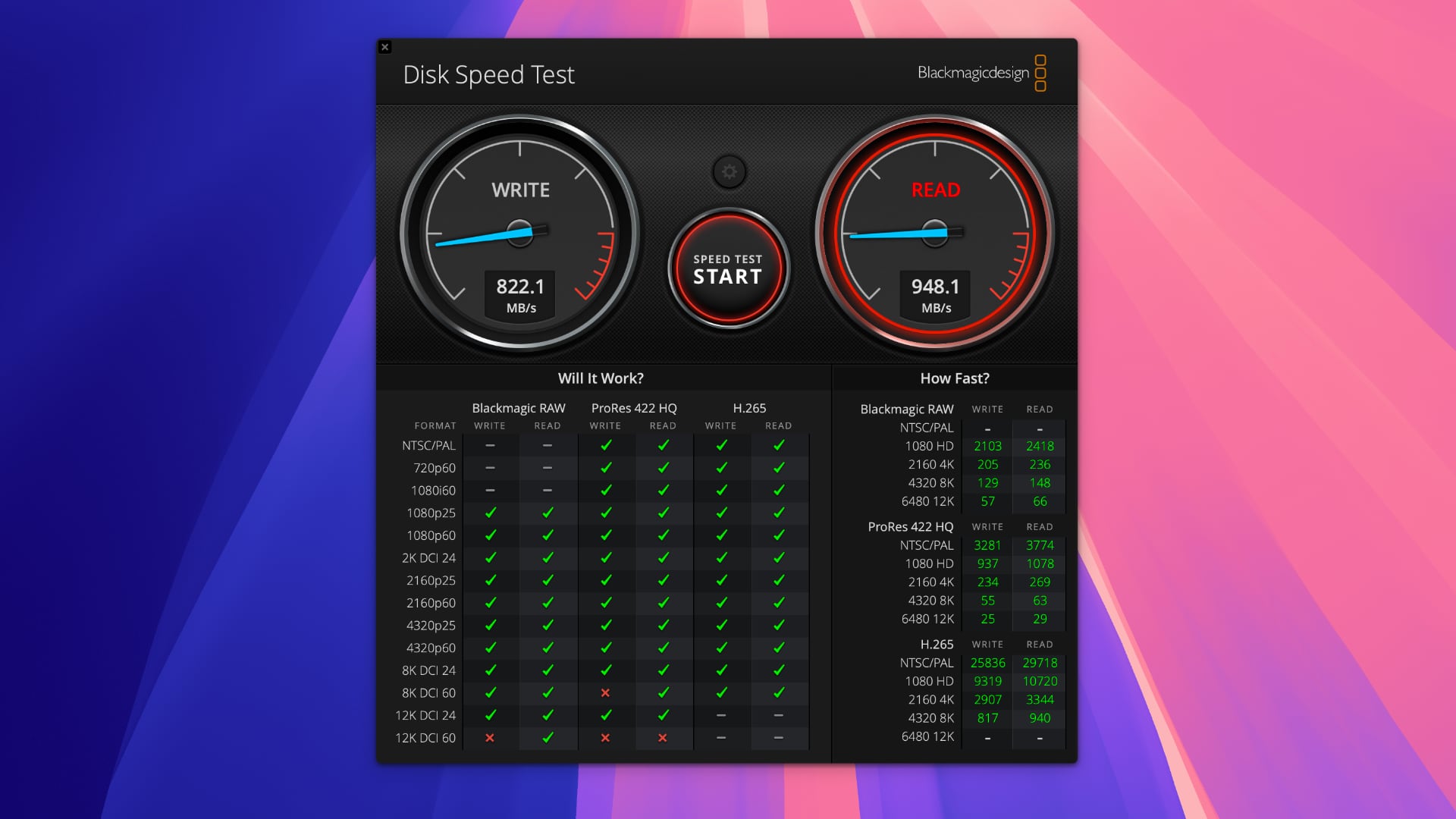Click the 'ProRes 422 HQ' column header in Will It Work

click(x=634, y=408)
